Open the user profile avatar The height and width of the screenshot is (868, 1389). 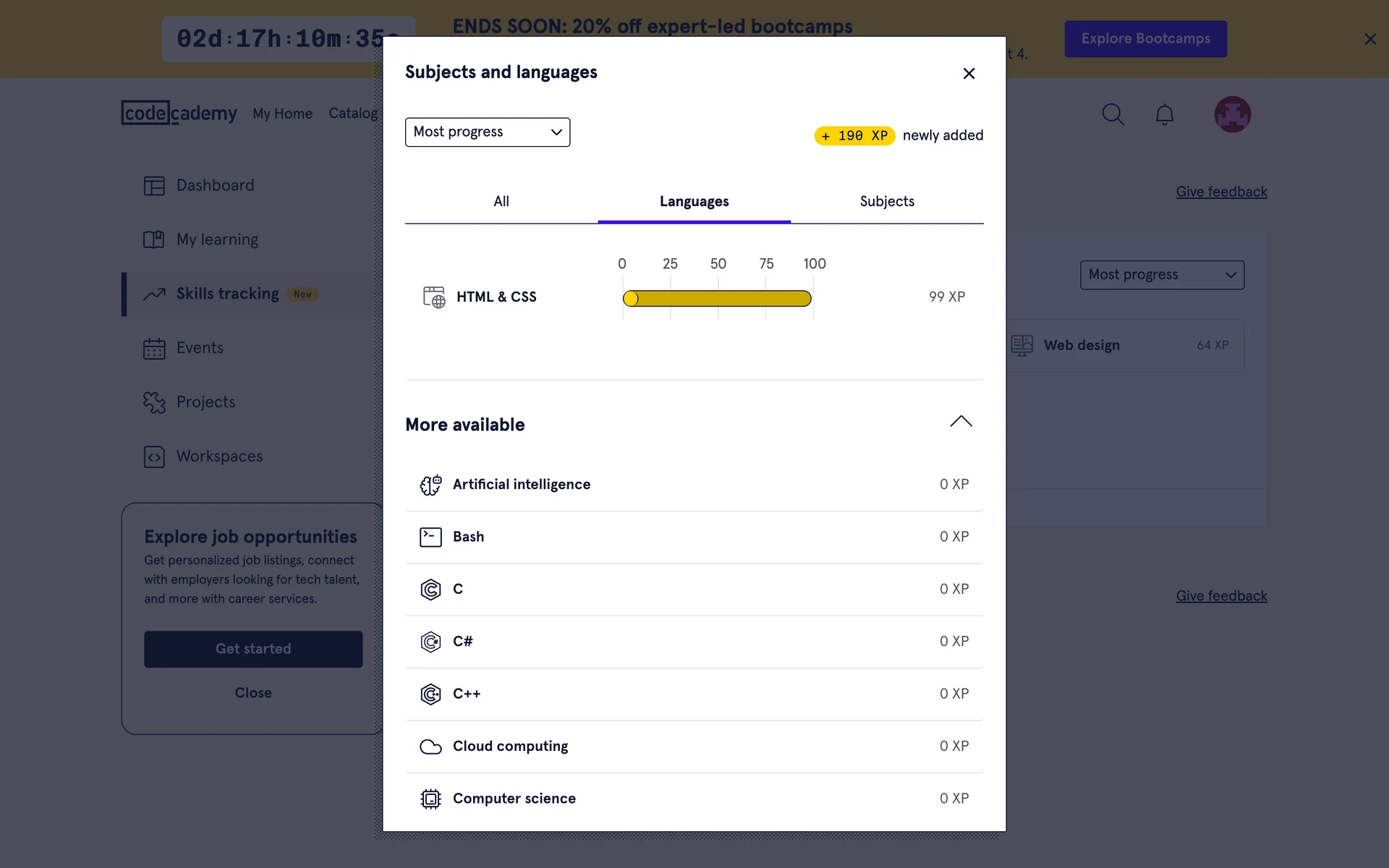pyautogui.click(x=1232, y=114)
